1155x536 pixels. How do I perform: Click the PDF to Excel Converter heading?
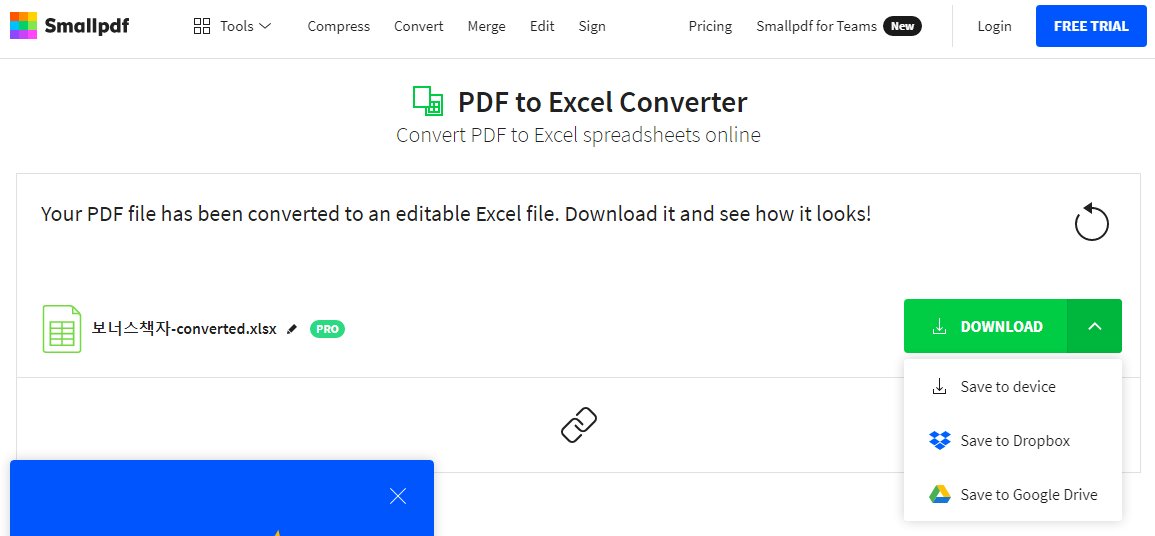(603, 102)
